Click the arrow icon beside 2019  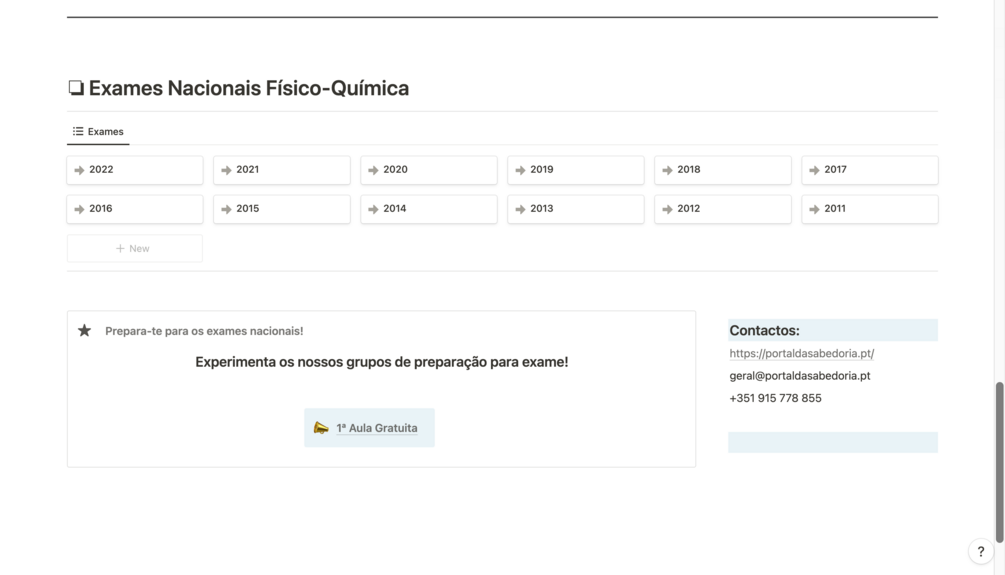[x=520, y=170]
